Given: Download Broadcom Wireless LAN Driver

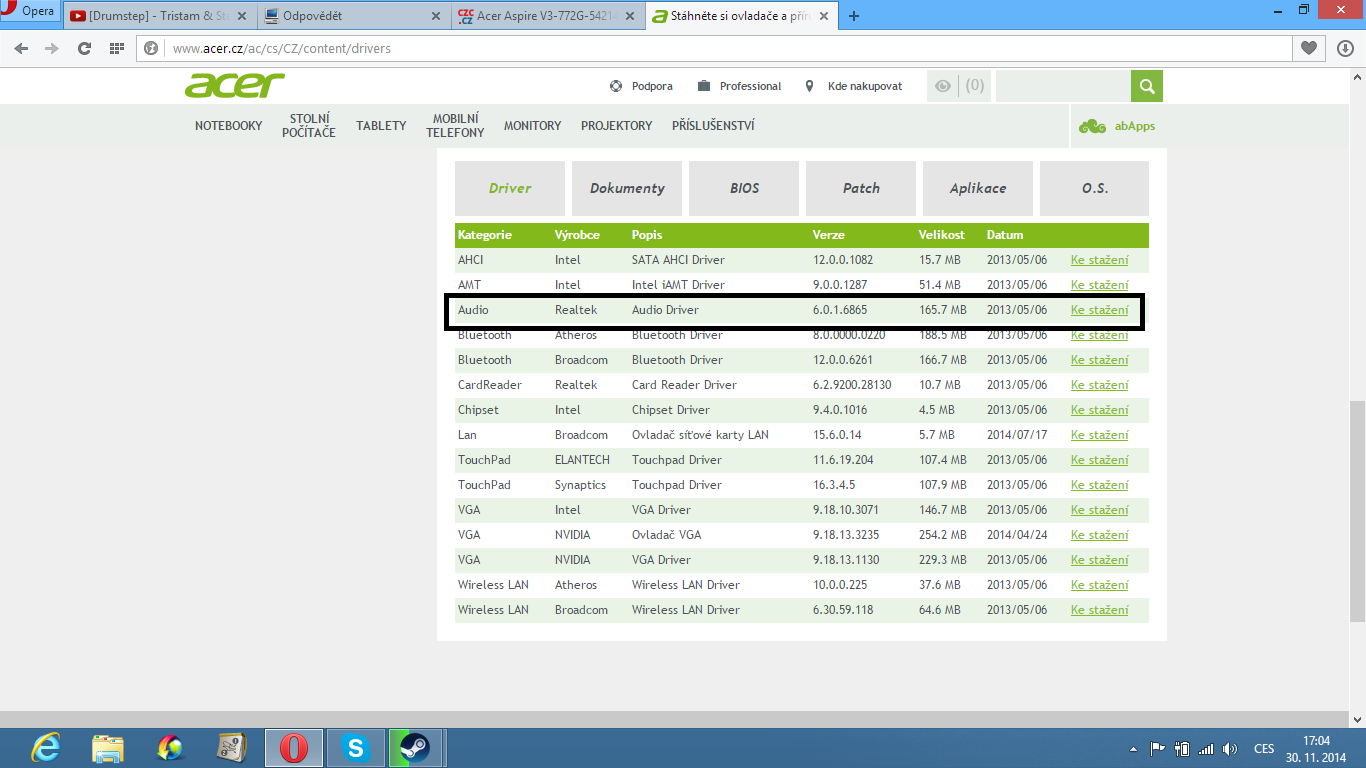Looking at the screenshot, I should pos(1099,610).
